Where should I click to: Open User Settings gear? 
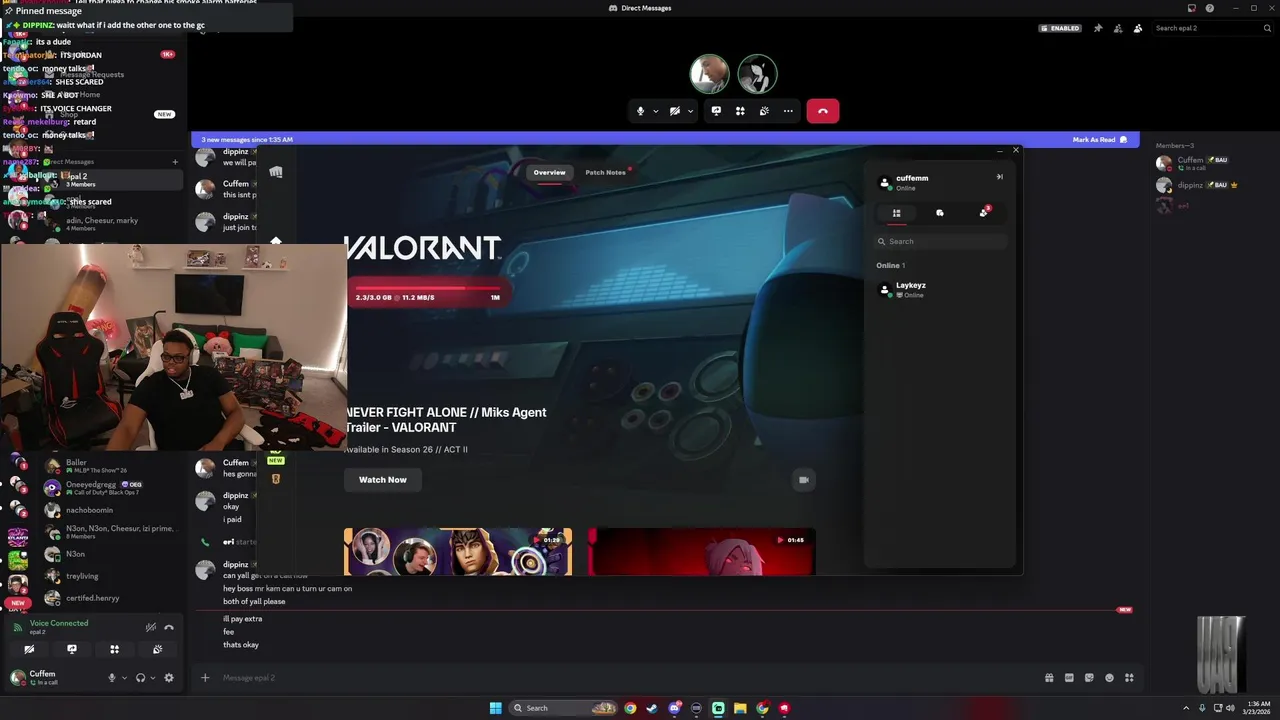pyautogui.click(x=169, y=677)
